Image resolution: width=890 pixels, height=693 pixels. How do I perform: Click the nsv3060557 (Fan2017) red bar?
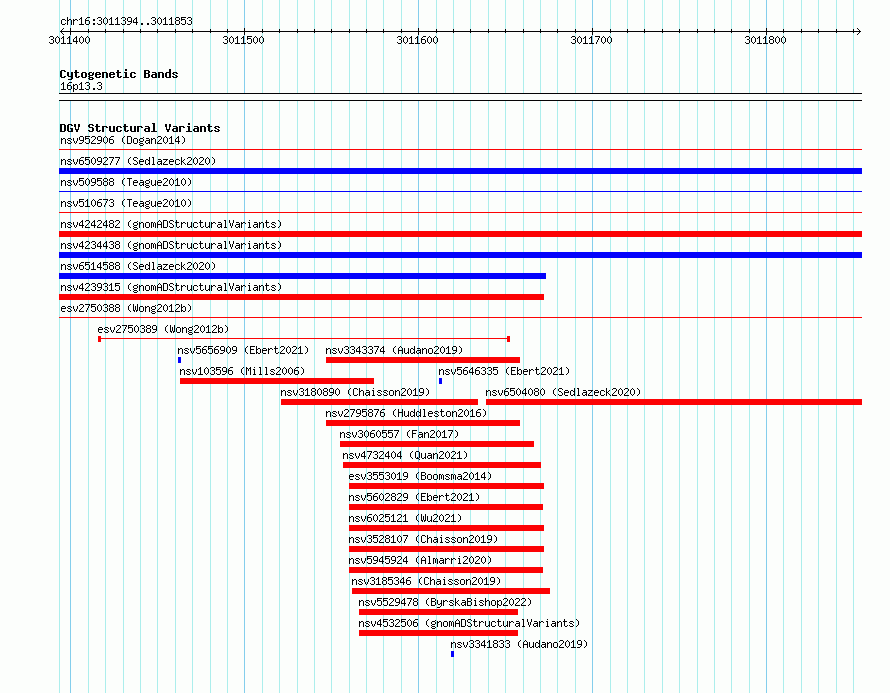point(437,444)
